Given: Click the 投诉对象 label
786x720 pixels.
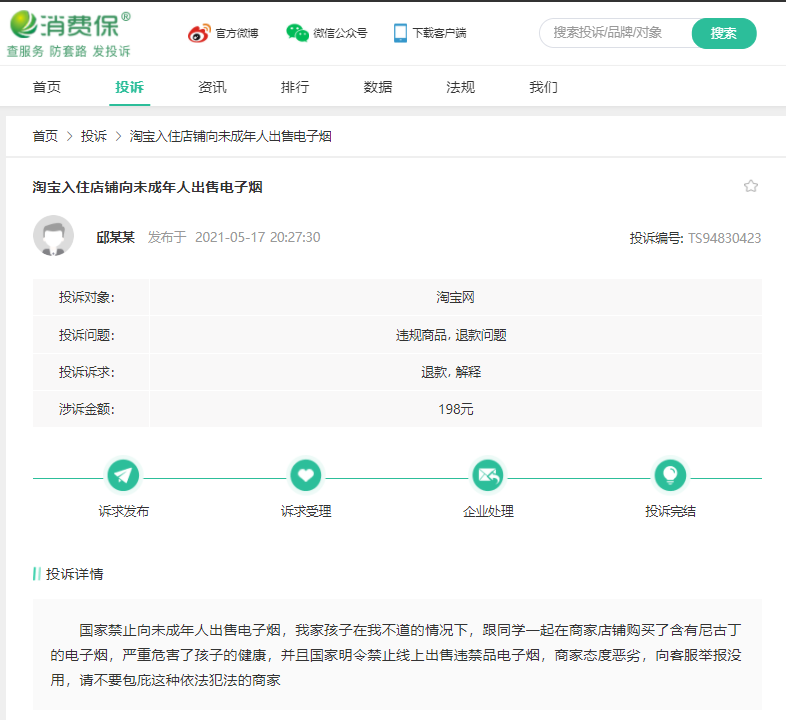Looking at the screenshot, I should click(87, 297).
